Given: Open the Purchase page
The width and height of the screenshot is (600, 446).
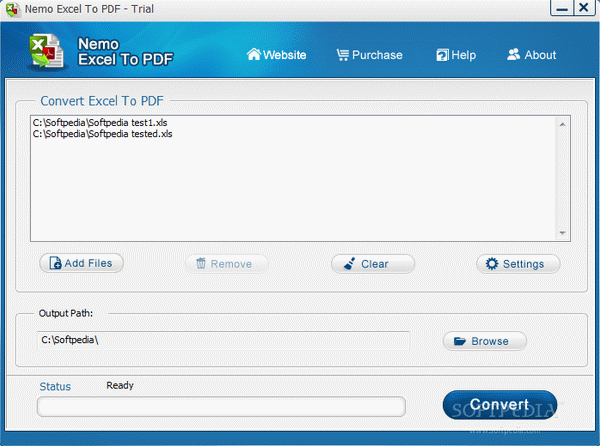Looking at the screenshot, I should coord(369,55).
